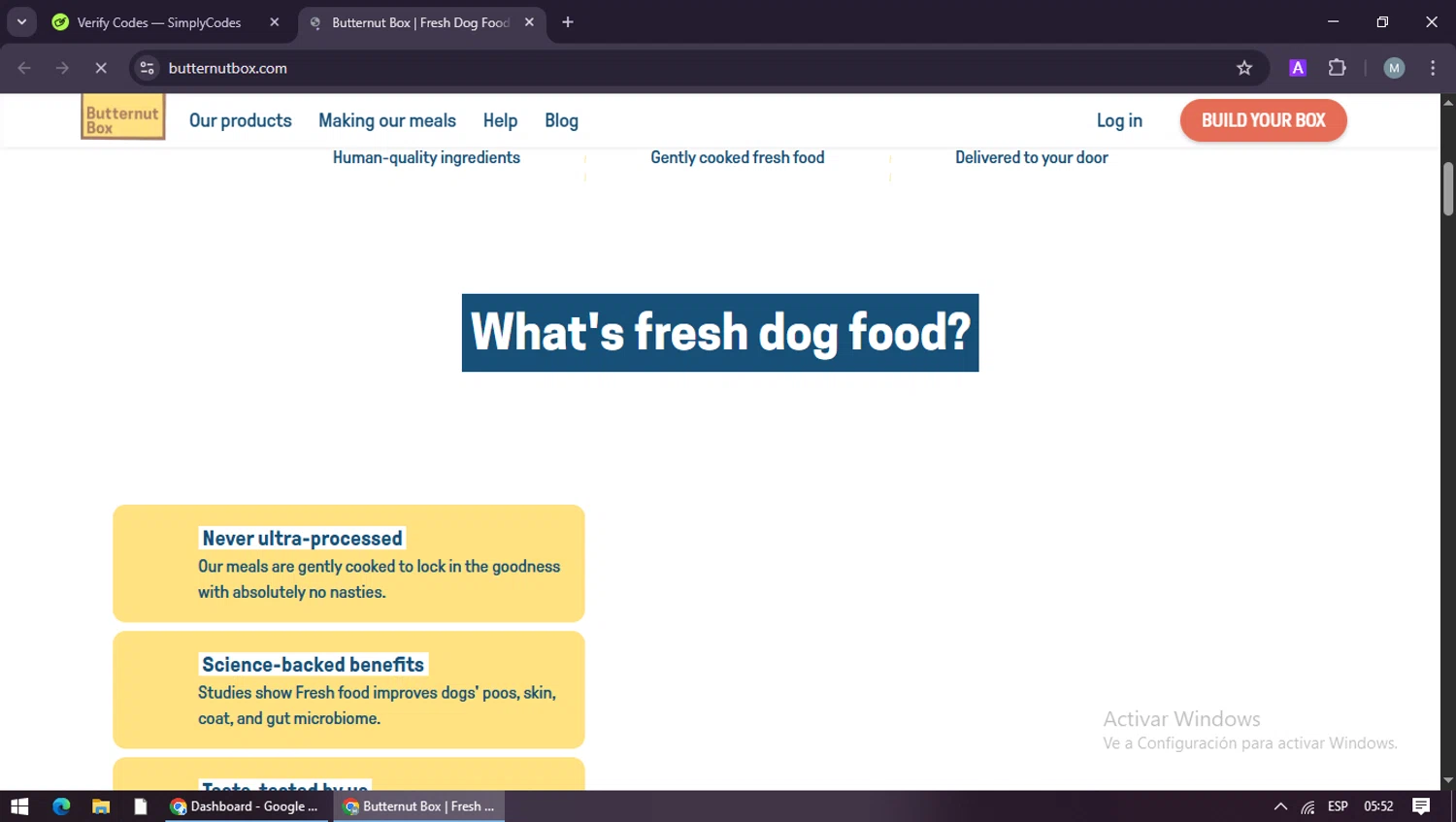Open the purple A extension
1456x822 pixels.
click(x=1298, y=68)
